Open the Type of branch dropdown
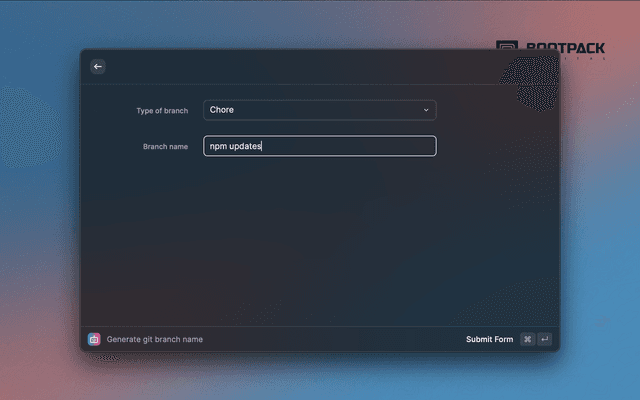 [319, 110]
